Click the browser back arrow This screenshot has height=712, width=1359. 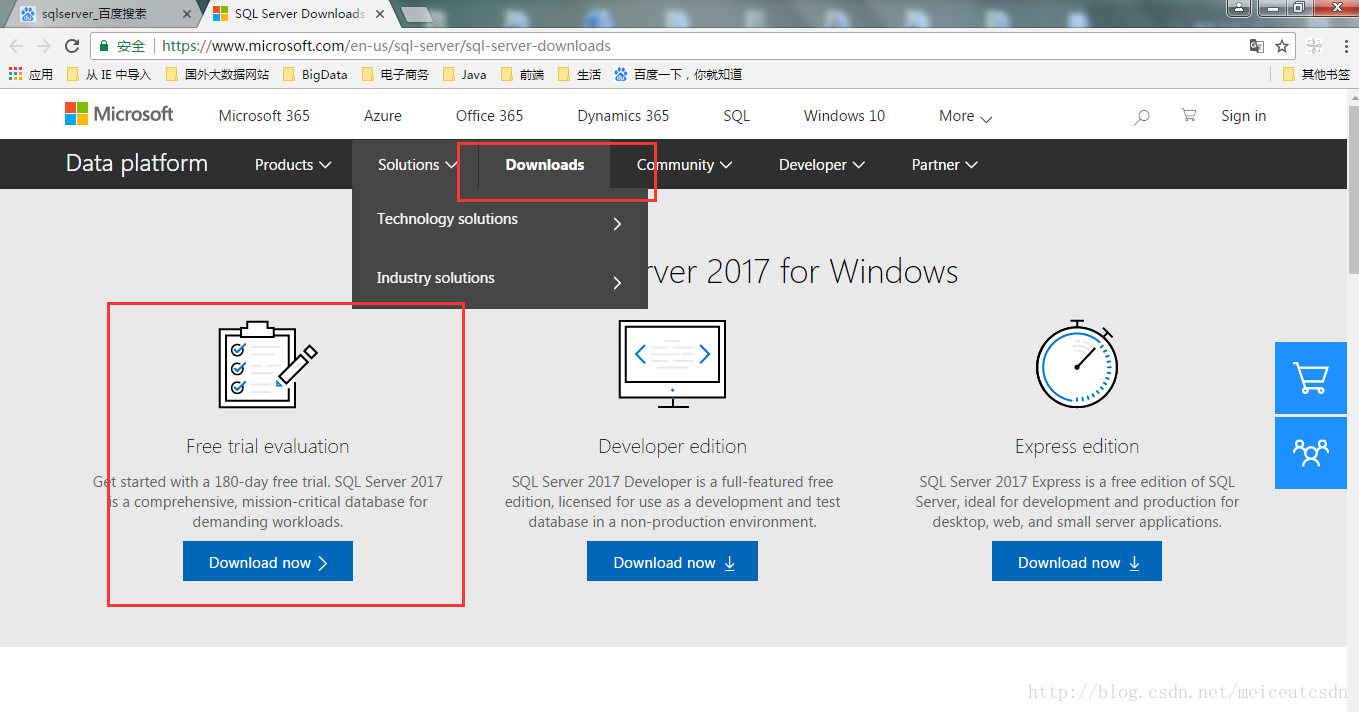click(x=16, y=46)
